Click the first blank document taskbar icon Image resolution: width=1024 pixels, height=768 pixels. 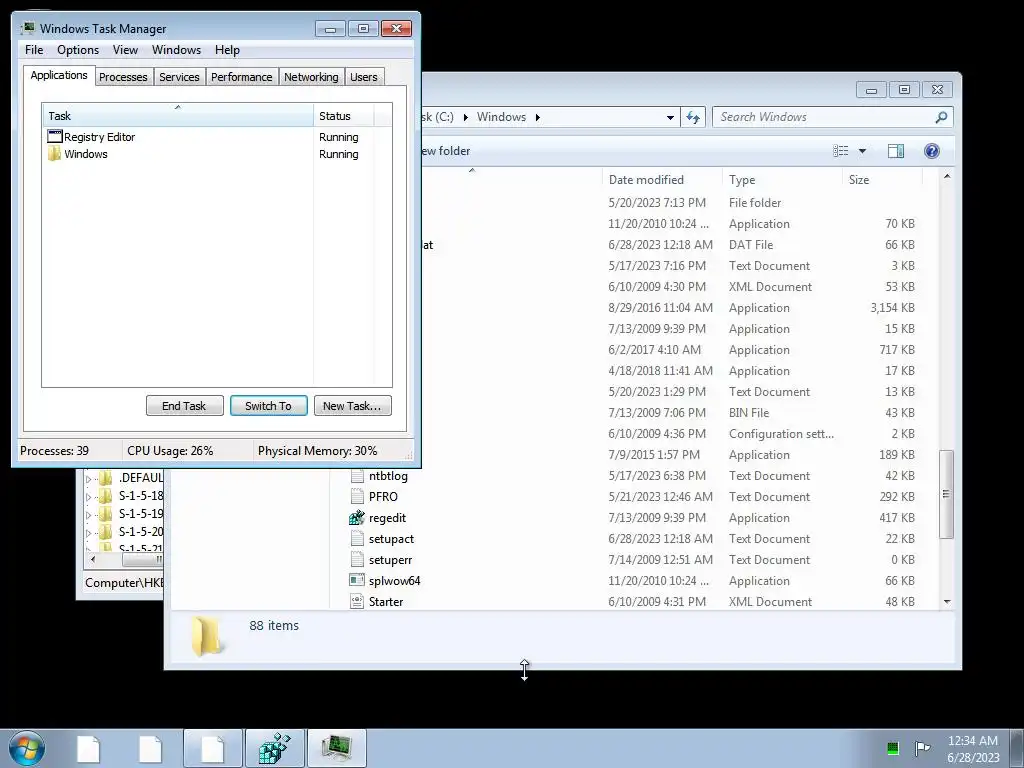click(x=88, y=748)
